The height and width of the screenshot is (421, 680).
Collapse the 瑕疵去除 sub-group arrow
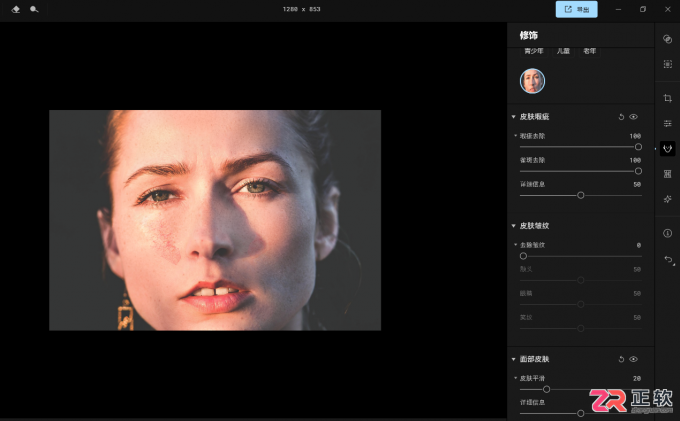coord(516,136)
